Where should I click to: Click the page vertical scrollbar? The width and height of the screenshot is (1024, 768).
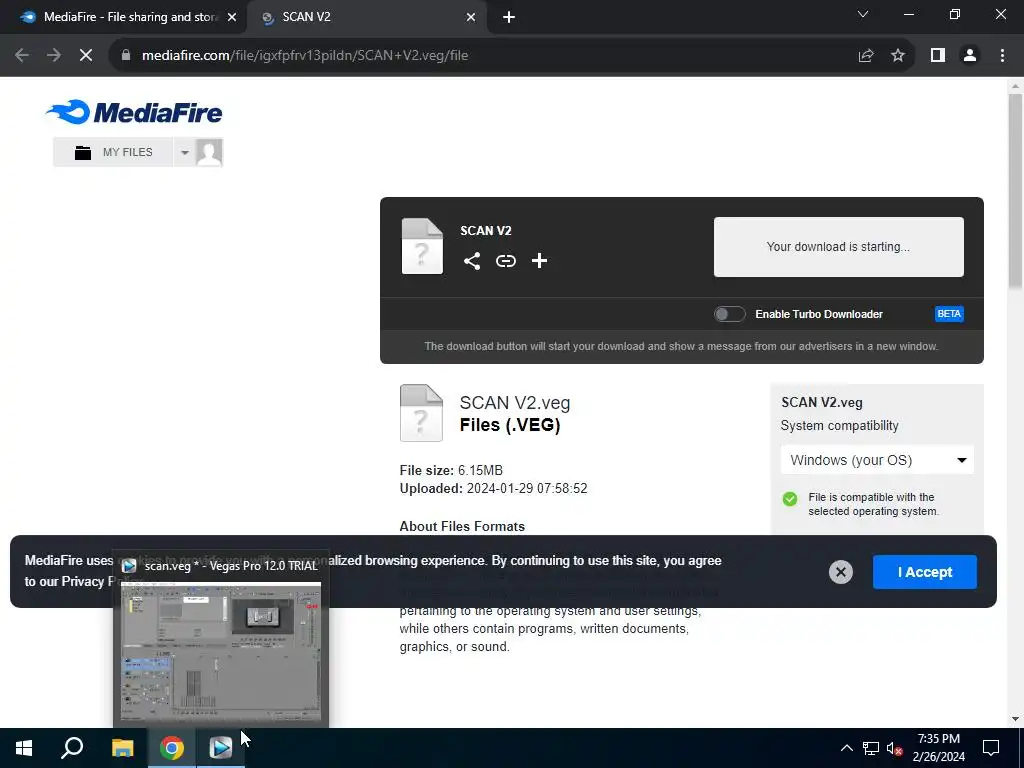click(1015, 191)
